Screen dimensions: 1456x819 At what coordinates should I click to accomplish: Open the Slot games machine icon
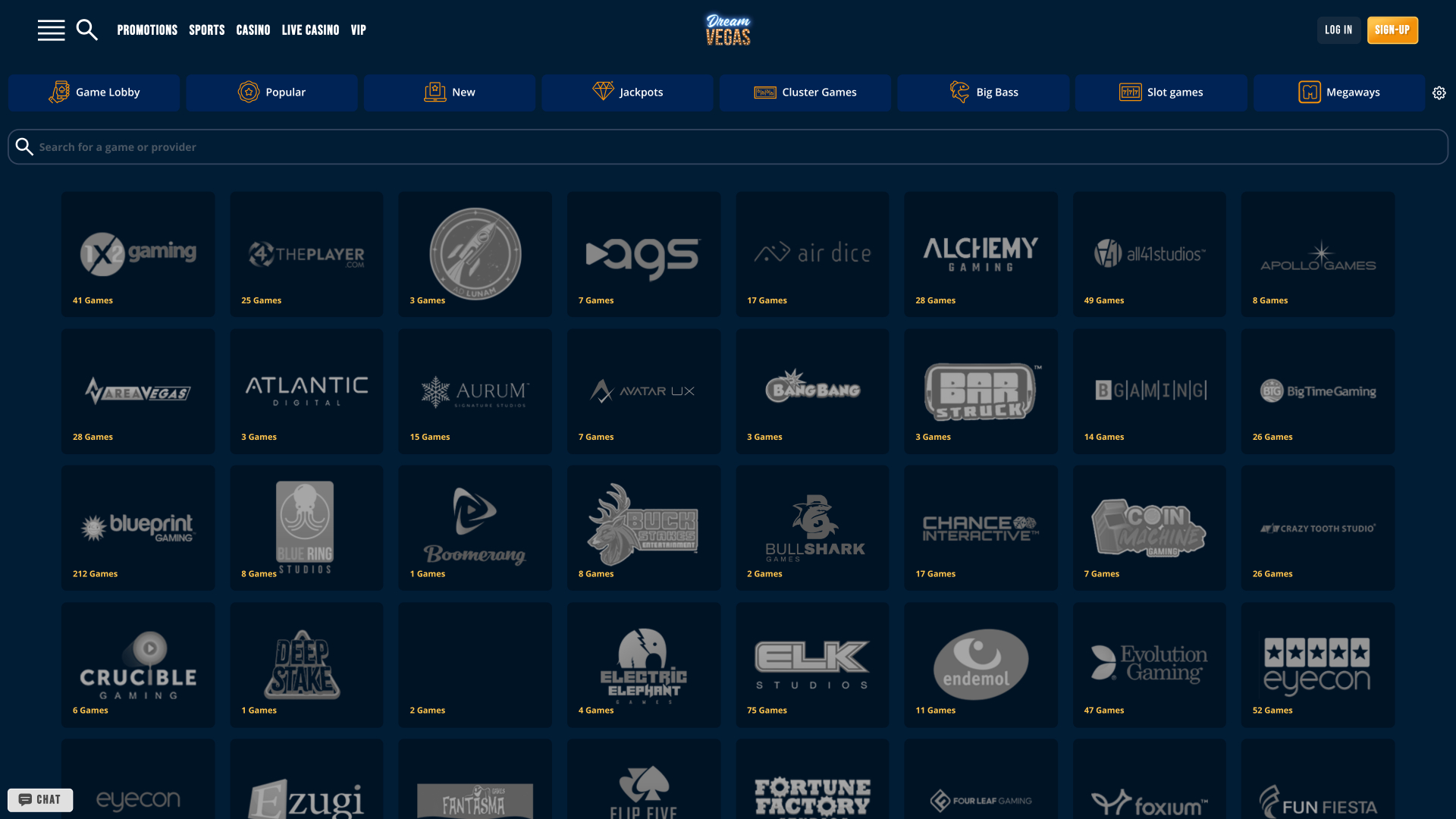point(1129,92)
